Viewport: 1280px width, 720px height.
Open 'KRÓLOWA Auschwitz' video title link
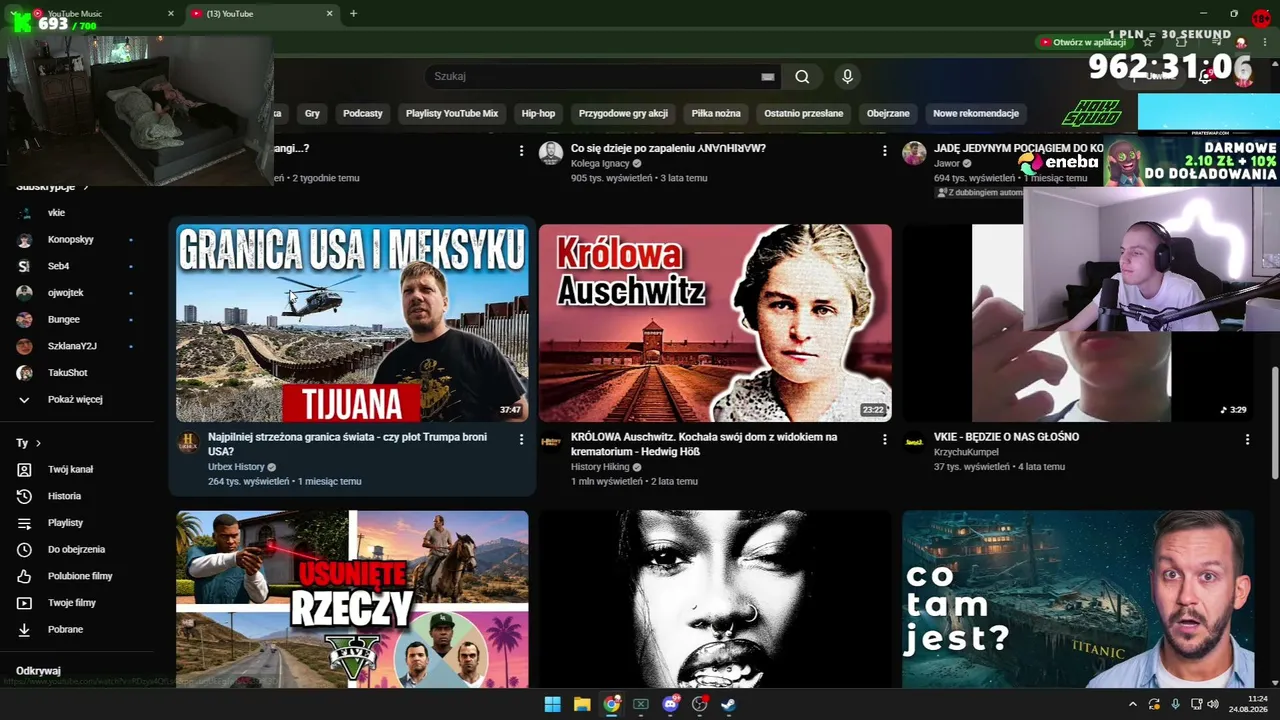tap(704, 444)
